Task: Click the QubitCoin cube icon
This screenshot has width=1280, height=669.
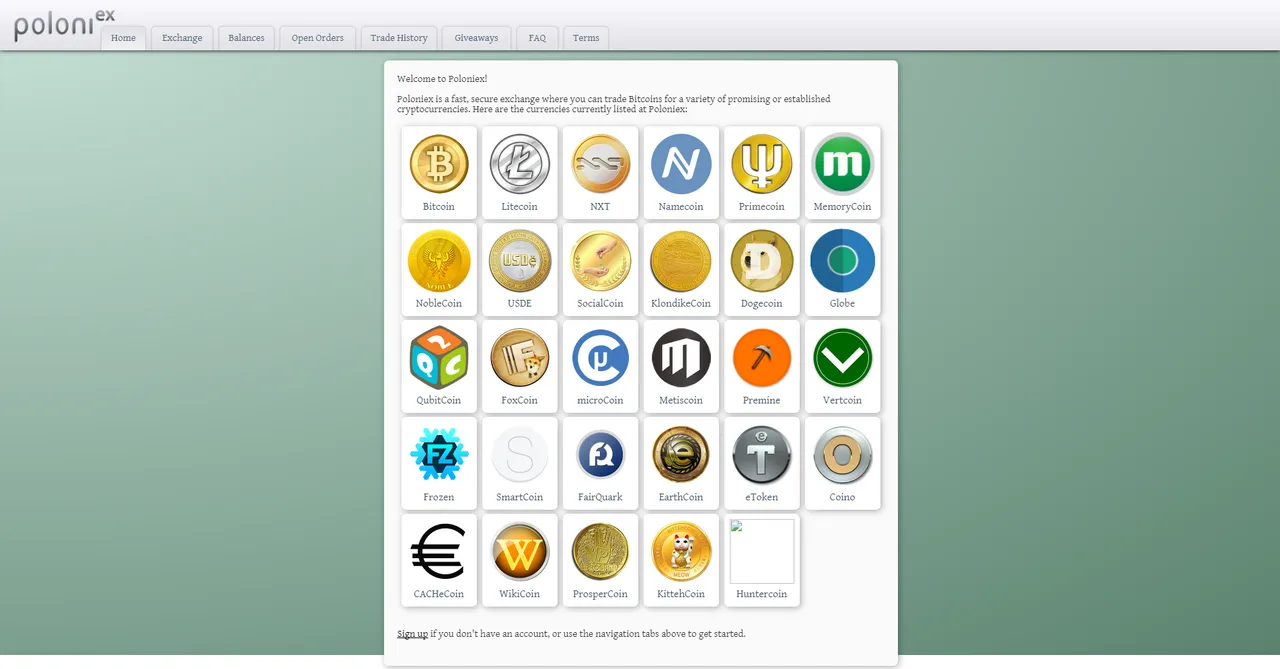Action: pyautogui.click(x=439, y=358)
